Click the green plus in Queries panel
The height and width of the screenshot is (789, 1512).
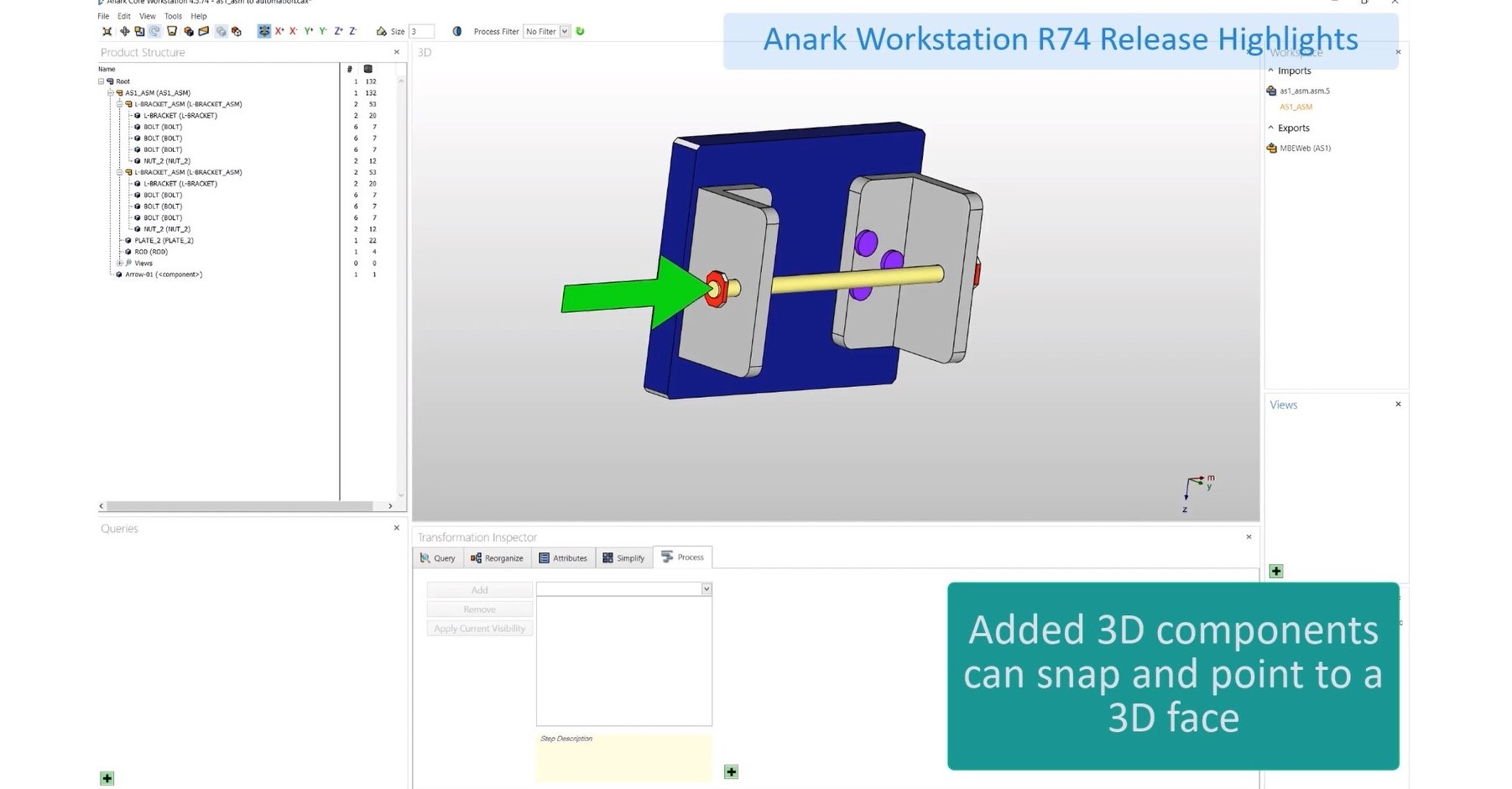[x=107, y=778]
